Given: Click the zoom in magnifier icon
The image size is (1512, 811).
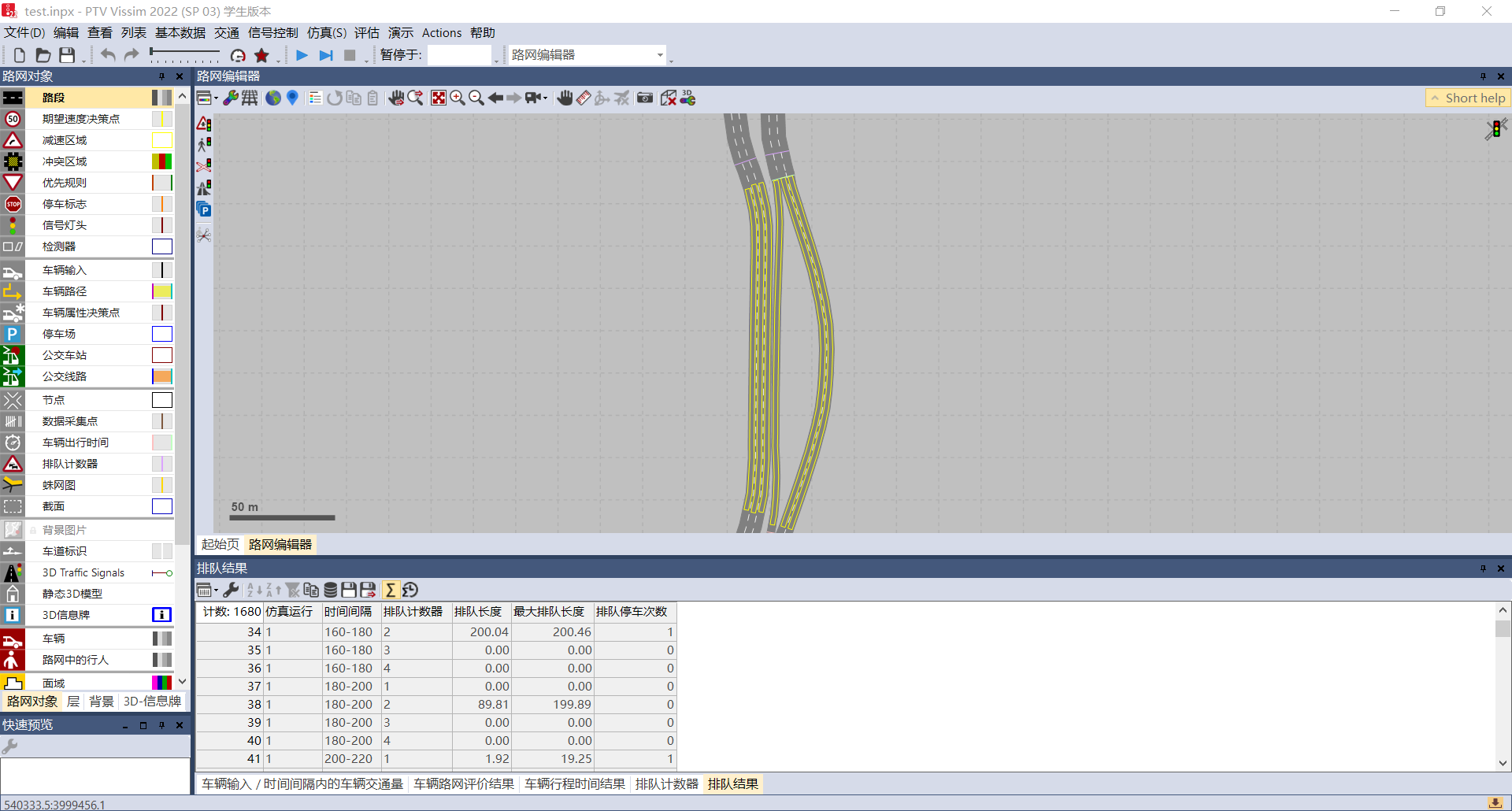Looking at the screenshot, I should point(458,98).
